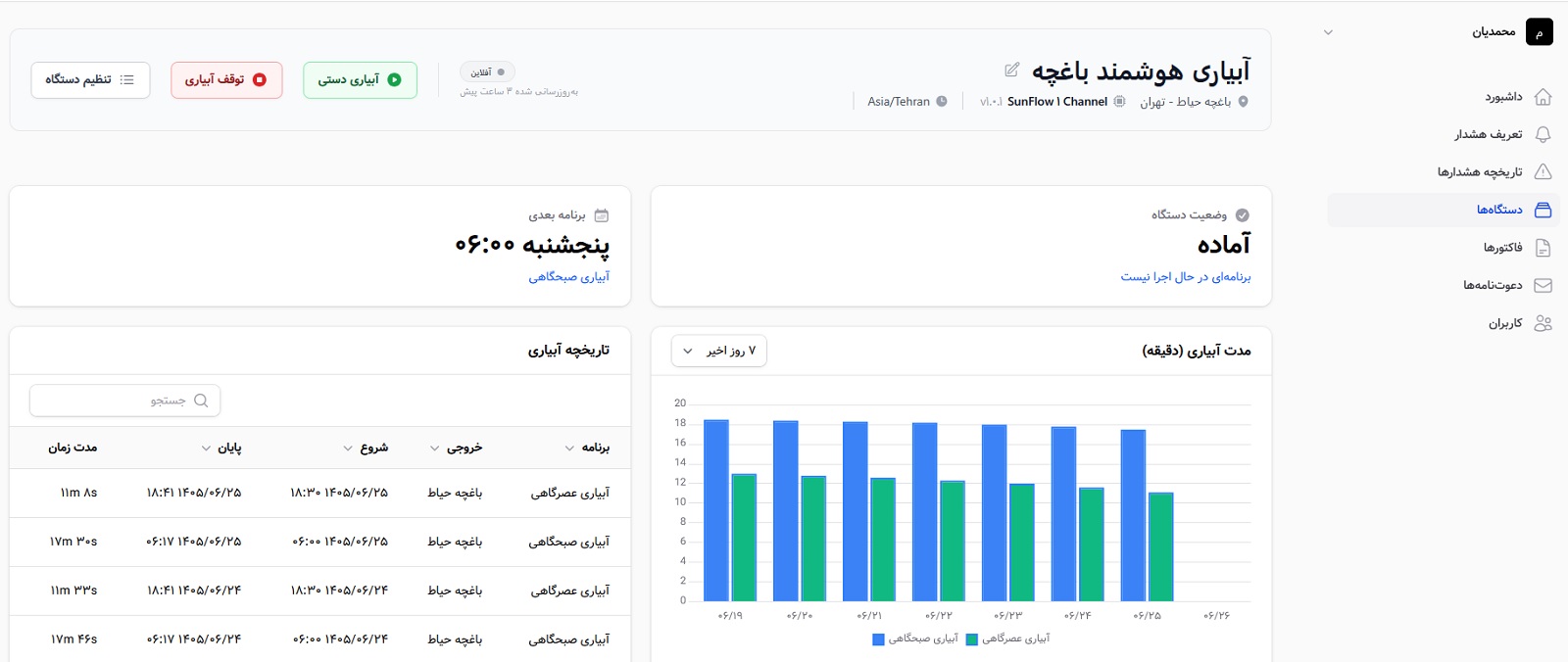Click the edit pencil icon beside device title
The width and height of the screenshot is (1568, 662).
pyautogui.click(x=1012, y=70)
